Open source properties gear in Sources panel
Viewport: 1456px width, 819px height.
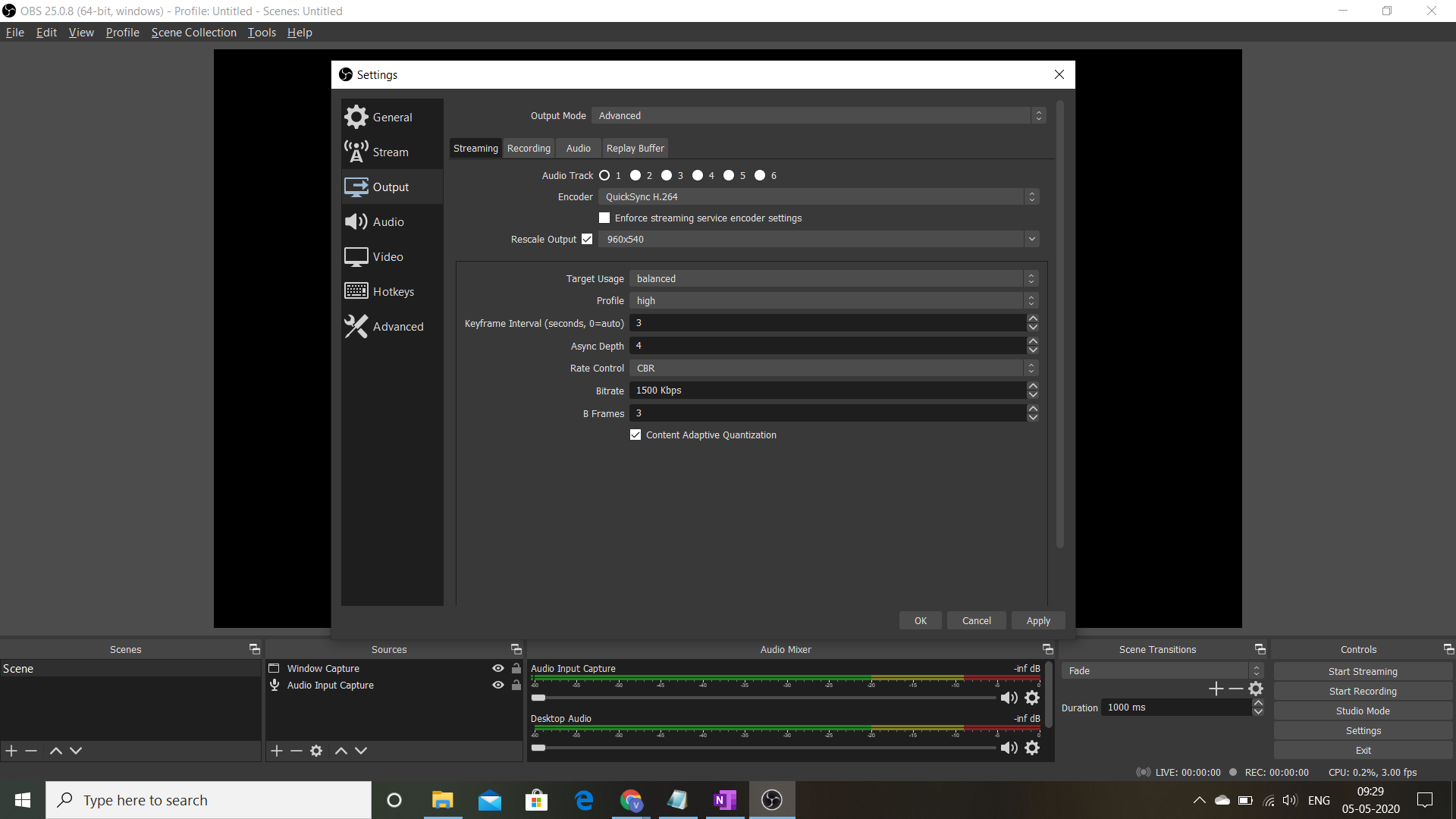tap(316, 751)
